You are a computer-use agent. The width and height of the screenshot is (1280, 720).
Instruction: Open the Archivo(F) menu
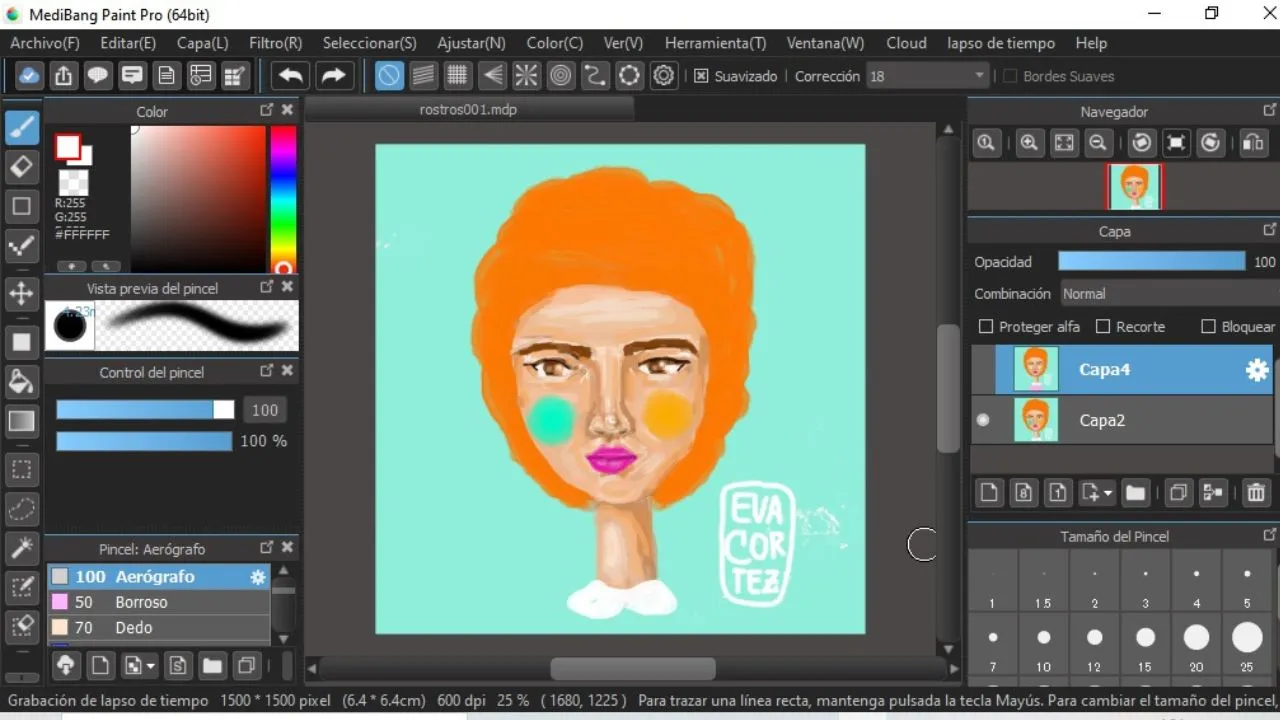pyautogui.click(x=45, y=43)
